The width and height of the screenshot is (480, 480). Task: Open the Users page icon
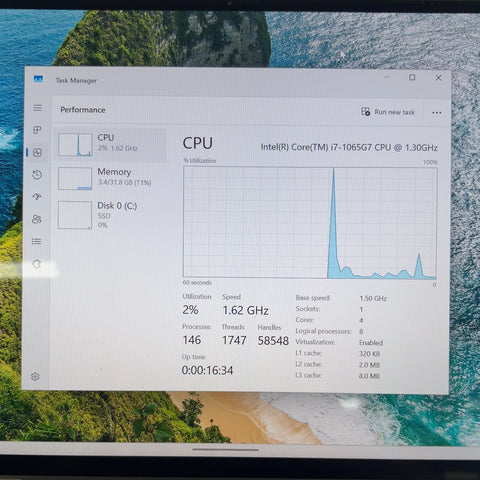pos(37,219)
